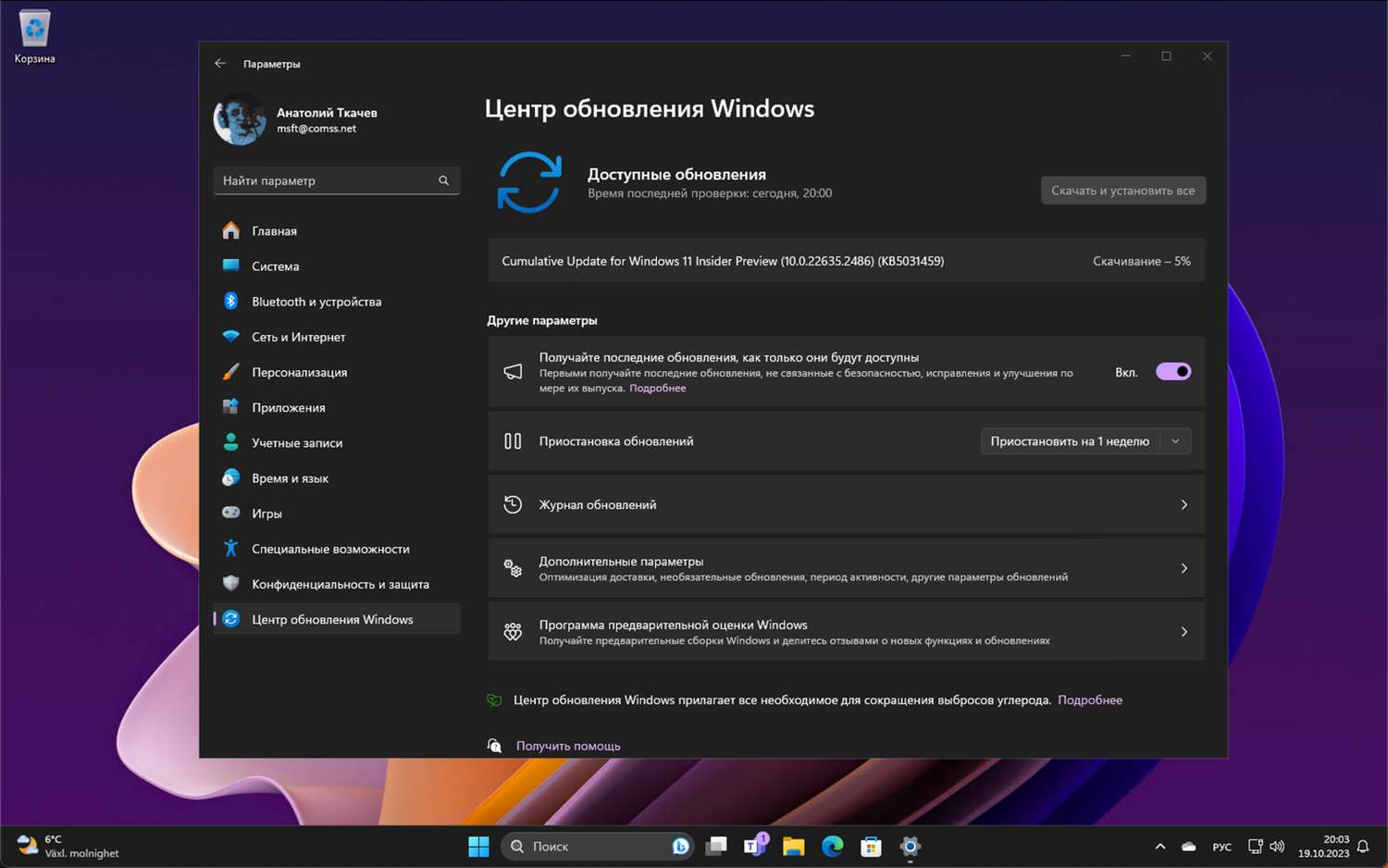The width and height of the screenshot is (1388, 868).
Task: Open Task View from the taskbar
Action: click(x=716, y=846)
